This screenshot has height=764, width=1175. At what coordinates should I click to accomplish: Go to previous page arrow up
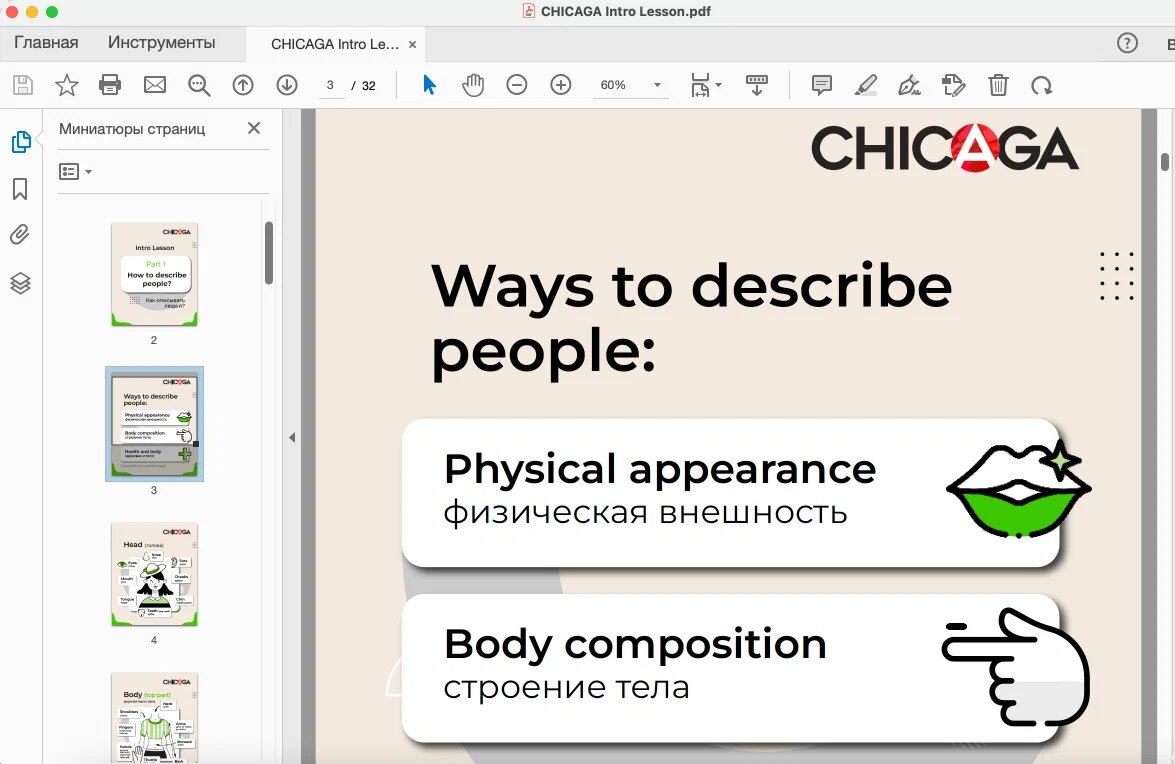[x=243, y=85]
